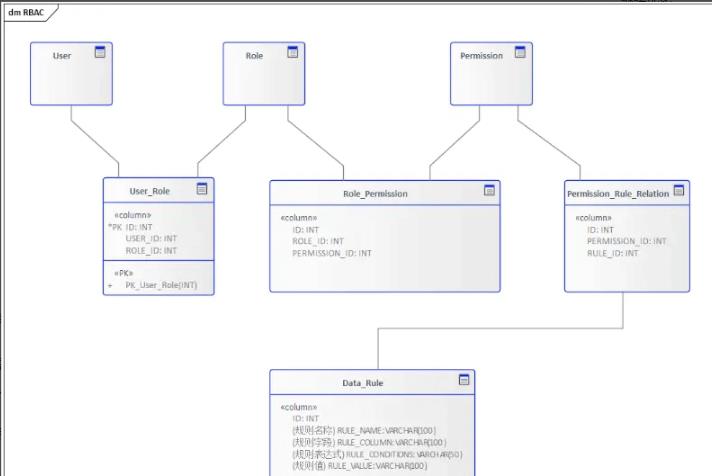Click the Permission_Rule_Relation table icon

tap(679, 190)
